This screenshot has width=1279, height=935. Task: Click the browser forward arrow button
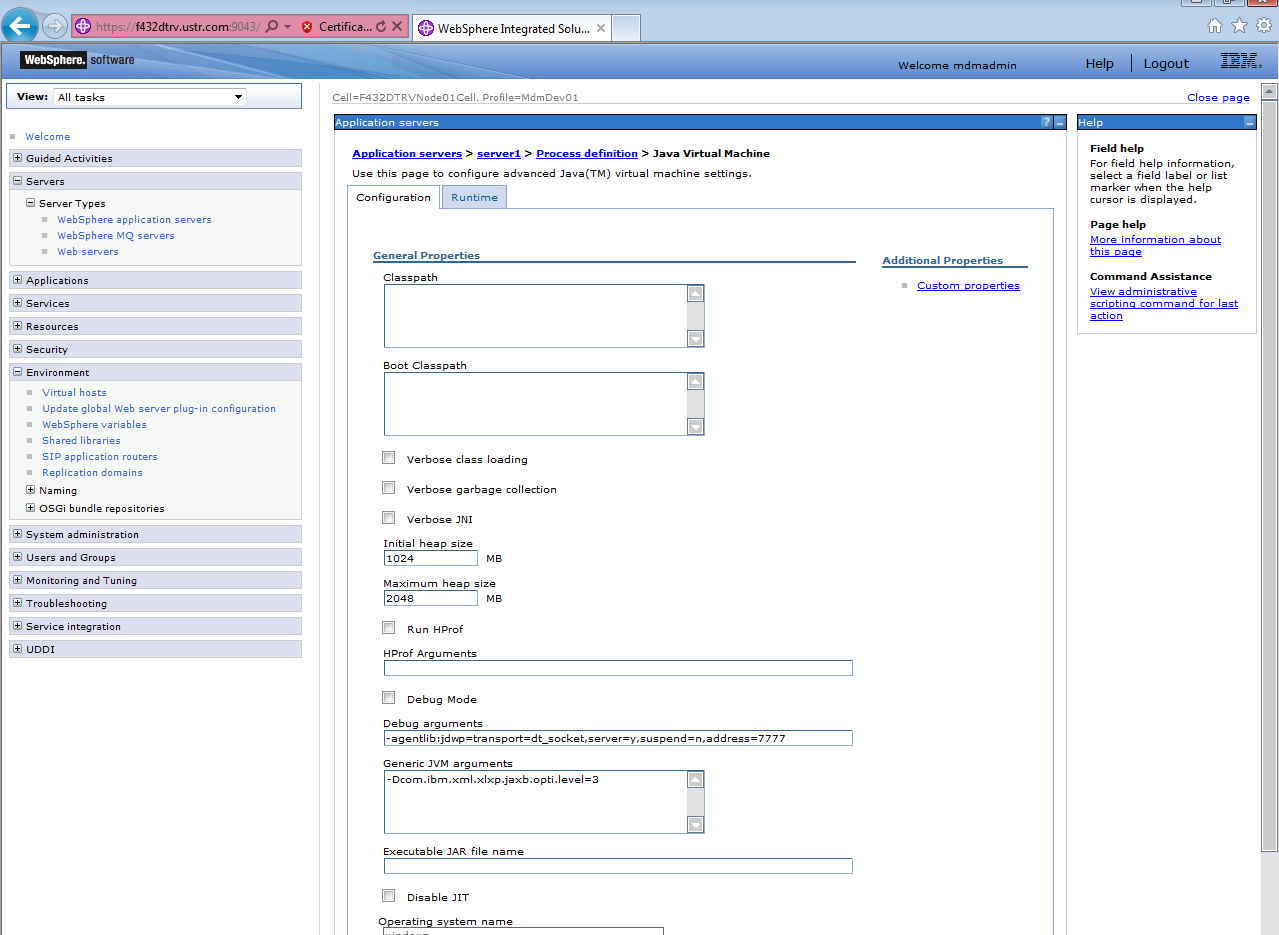54,27
